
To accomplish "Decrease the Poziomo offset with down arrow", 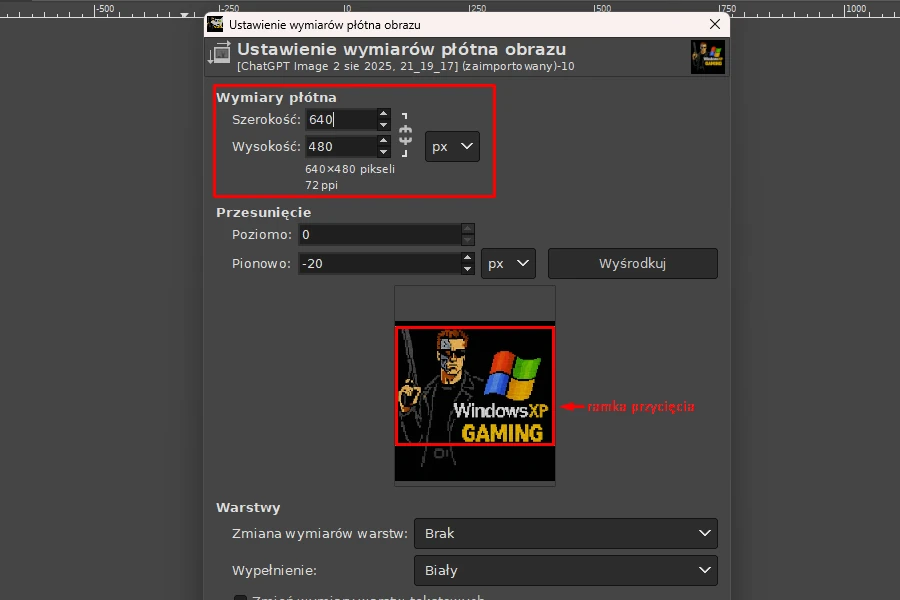I will [468, 240].
